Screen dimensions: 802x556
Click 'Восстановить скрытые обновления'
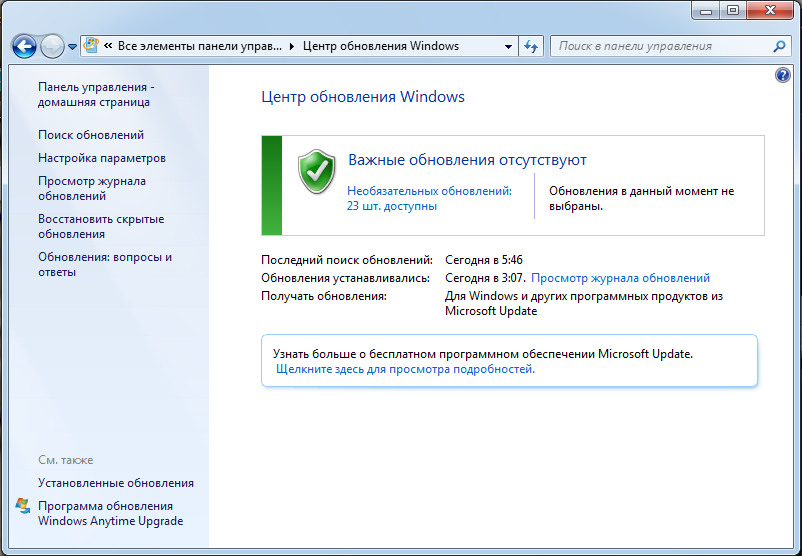[x=101, y=226]
